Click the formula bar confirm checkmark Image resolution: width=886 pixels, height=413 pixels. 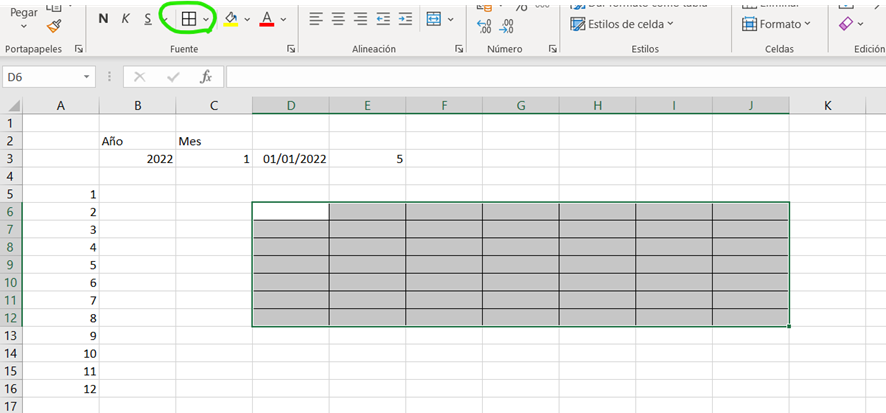pyautogui.click(x=173, y=77)
